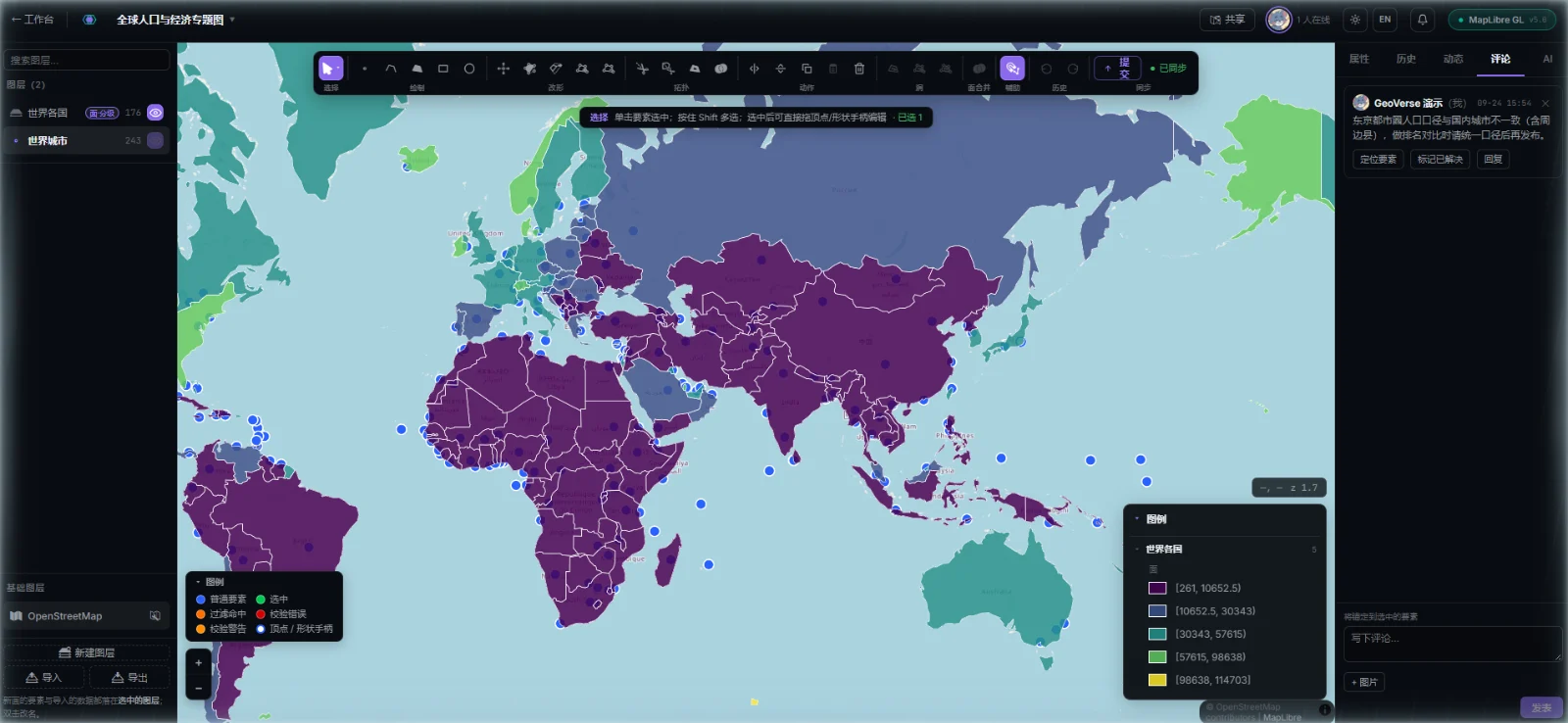1568x723 pixels.
Task: Click the 提交 submit button
Action: (1117, 69)
